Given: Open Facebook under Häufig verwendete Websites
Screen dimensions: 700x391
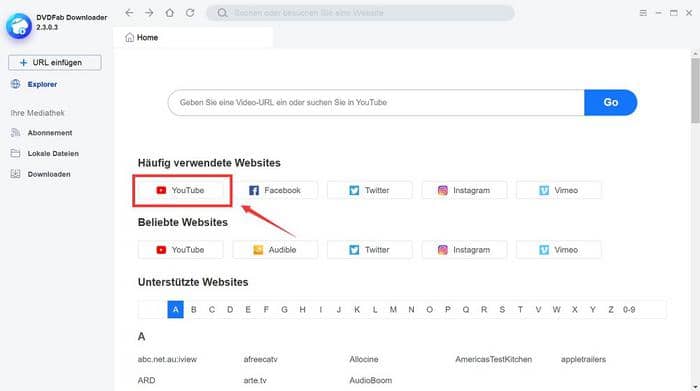Looking at the screenshot, I should (x=275, y=190).
